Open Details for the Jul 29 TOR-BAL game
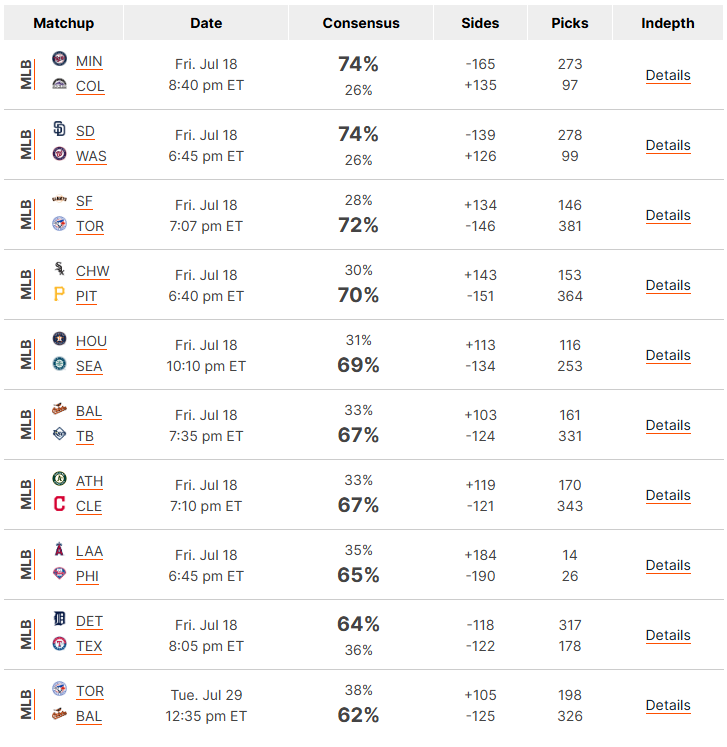 (668, 705)
